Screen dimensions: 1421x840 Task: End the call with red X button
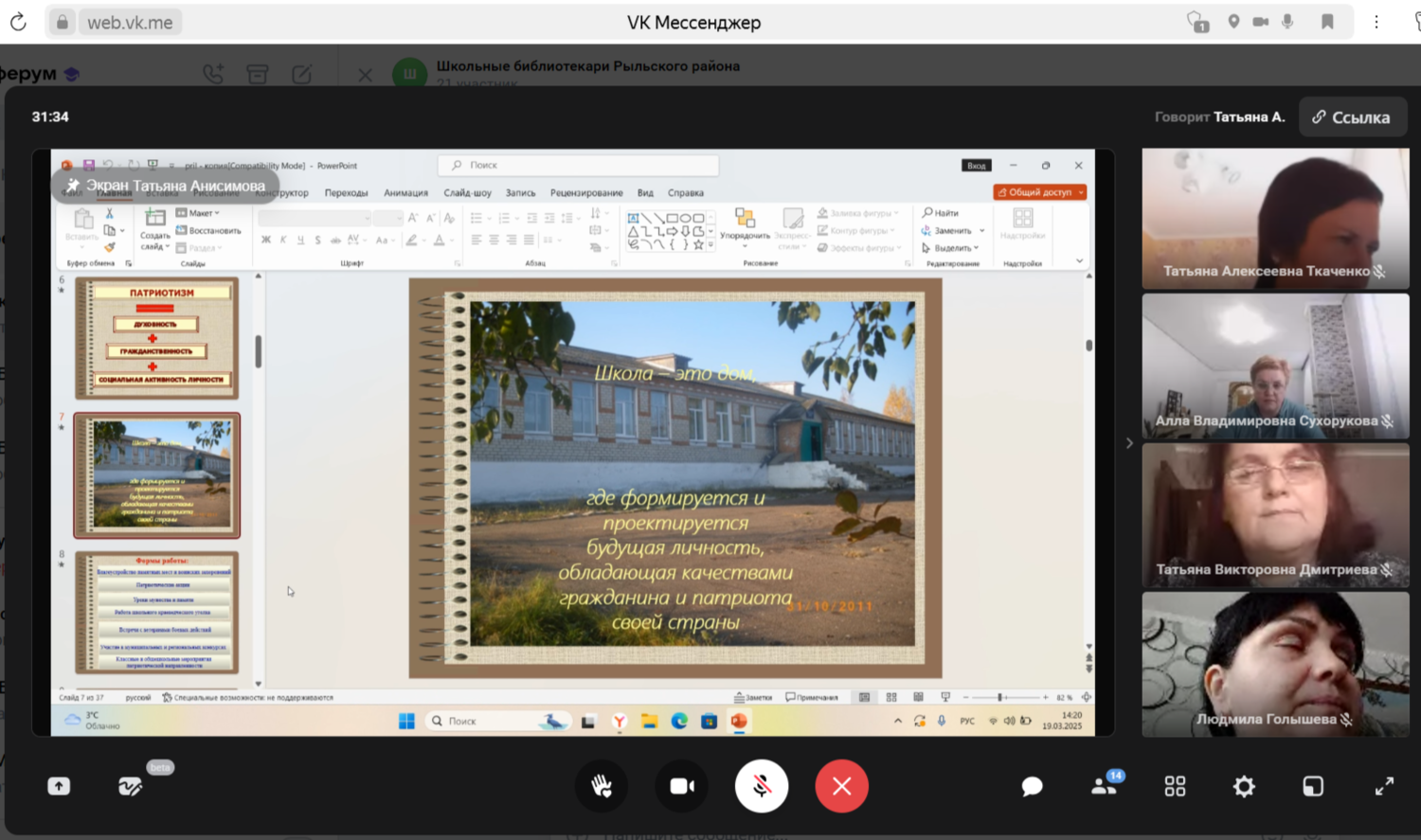[x=841, y=786]
